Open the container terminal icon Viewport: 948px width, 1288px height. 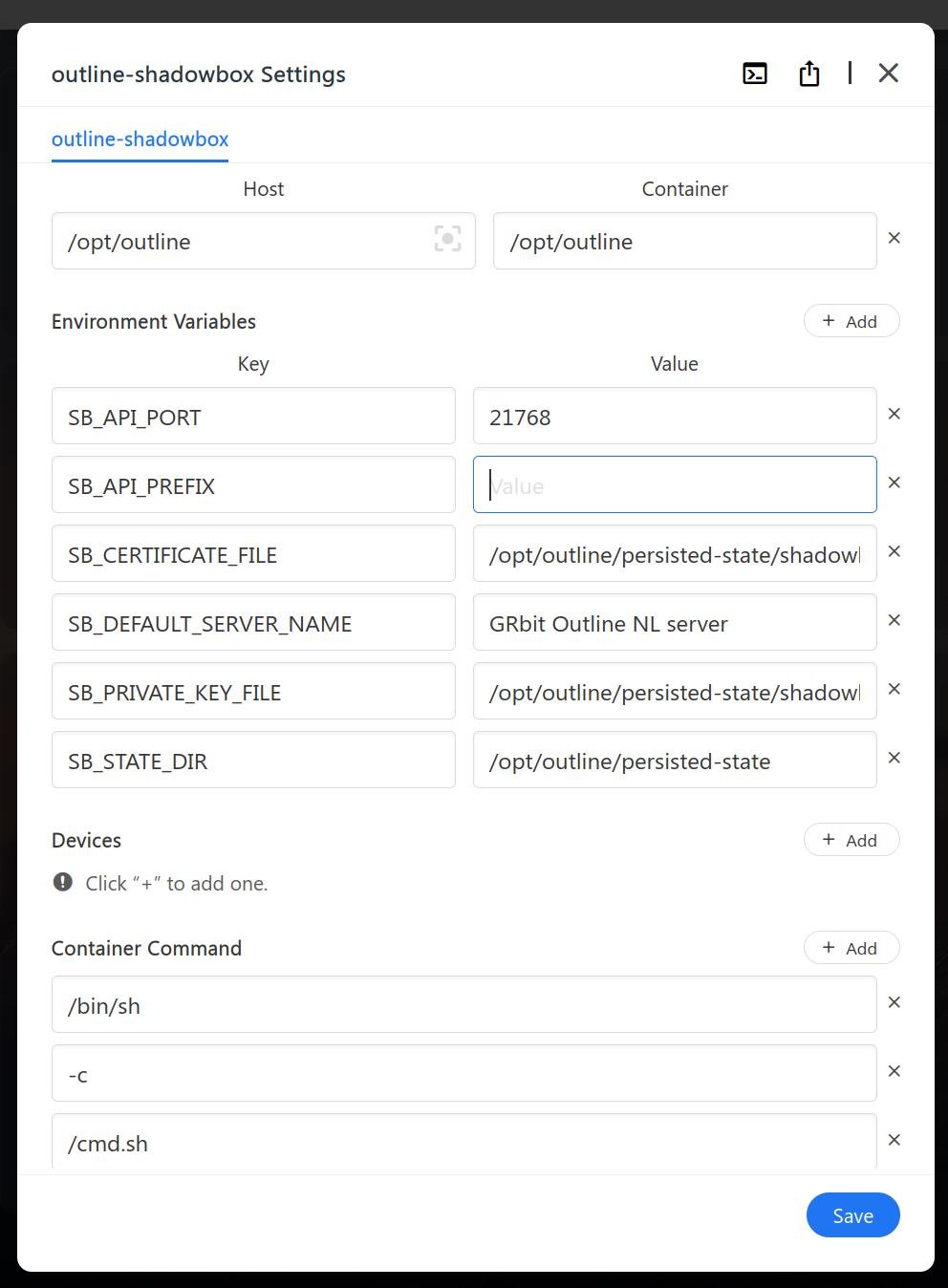click(x=755, y=74)
